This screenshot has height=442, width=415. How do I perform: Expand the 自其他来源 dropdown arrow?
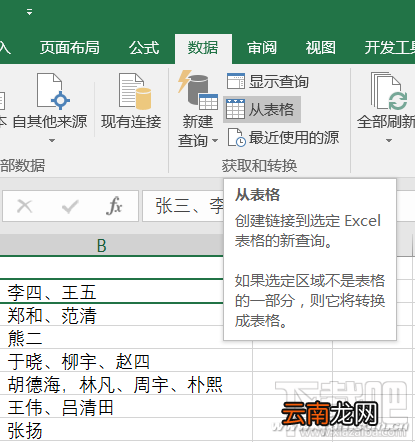click(52, 141)
